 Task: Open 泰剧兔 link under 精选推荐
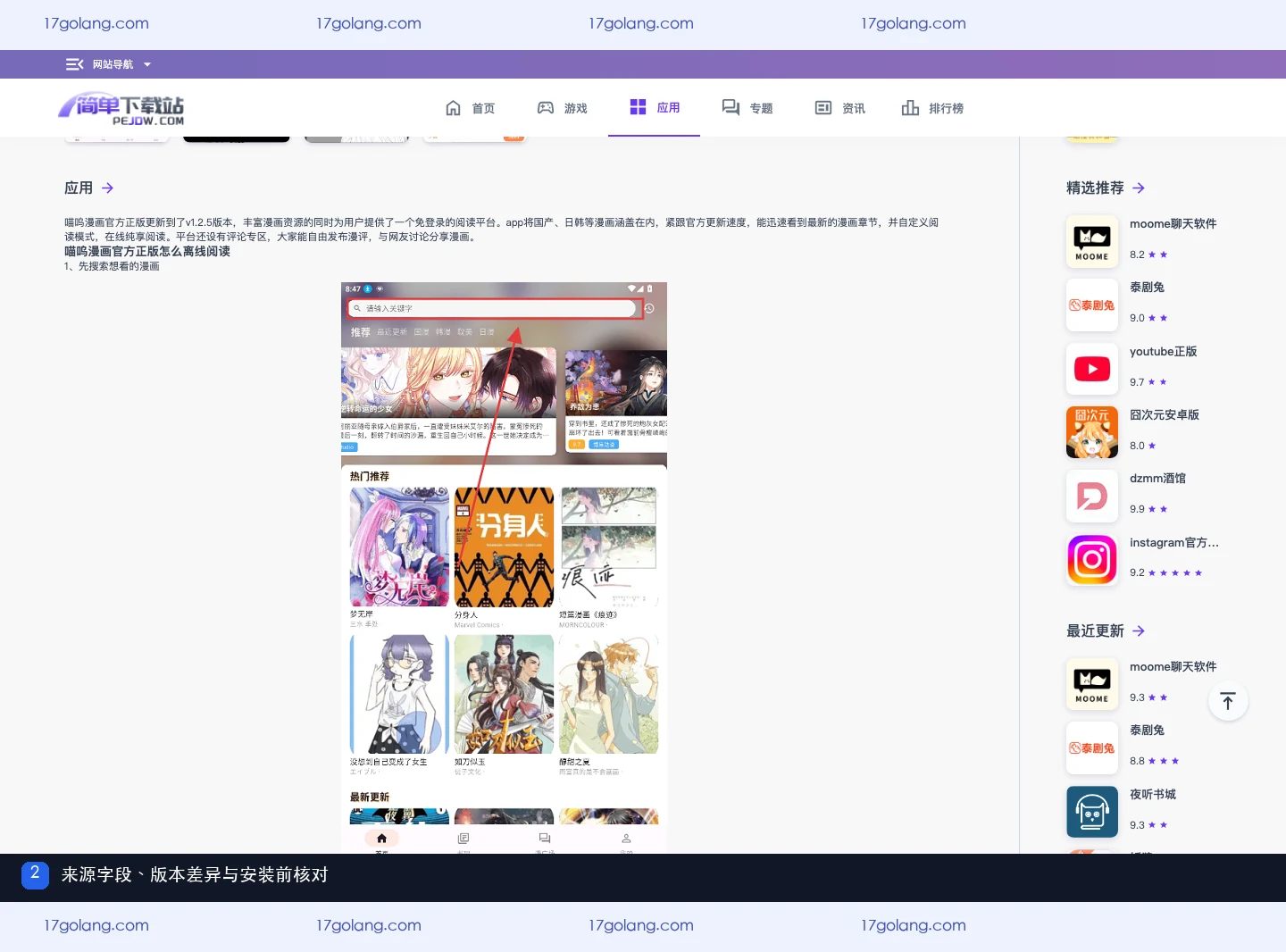1147,288
